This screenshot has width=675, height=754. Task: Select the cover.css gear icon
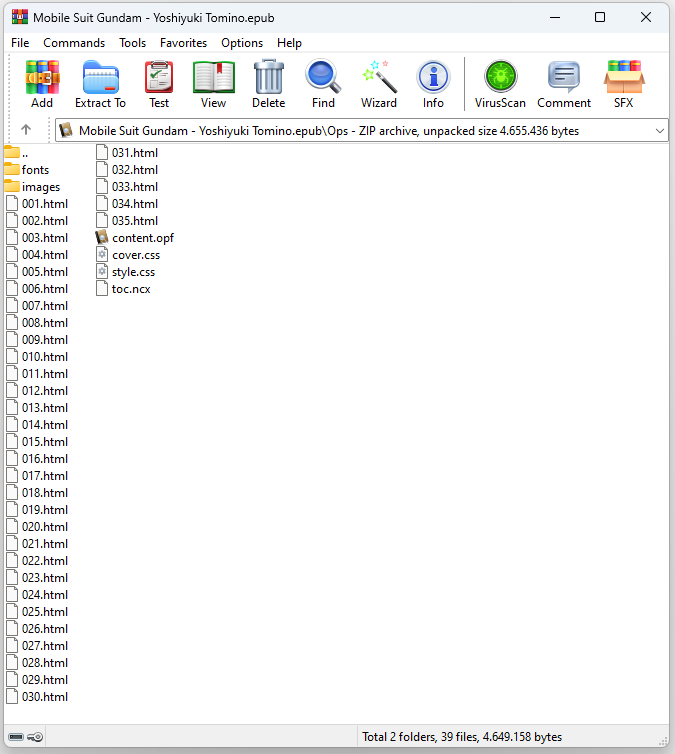tap(102, 254)
